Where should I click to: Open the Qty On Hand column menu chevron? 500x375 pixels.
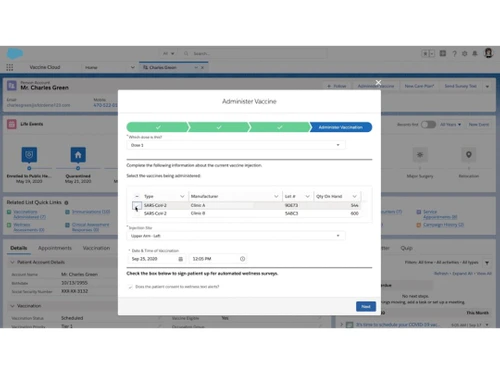[354, 196]
